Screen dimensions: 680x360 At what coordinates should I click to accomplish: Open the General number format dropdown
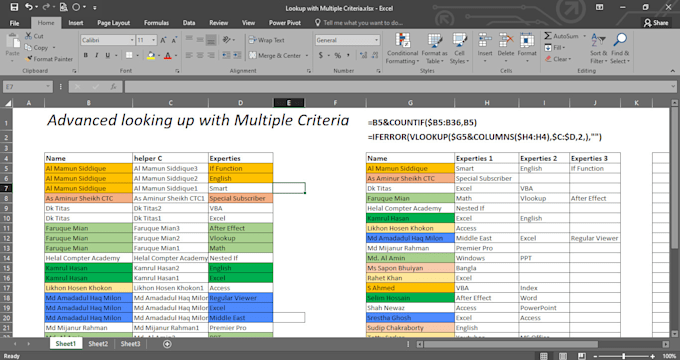pos(376,40)
